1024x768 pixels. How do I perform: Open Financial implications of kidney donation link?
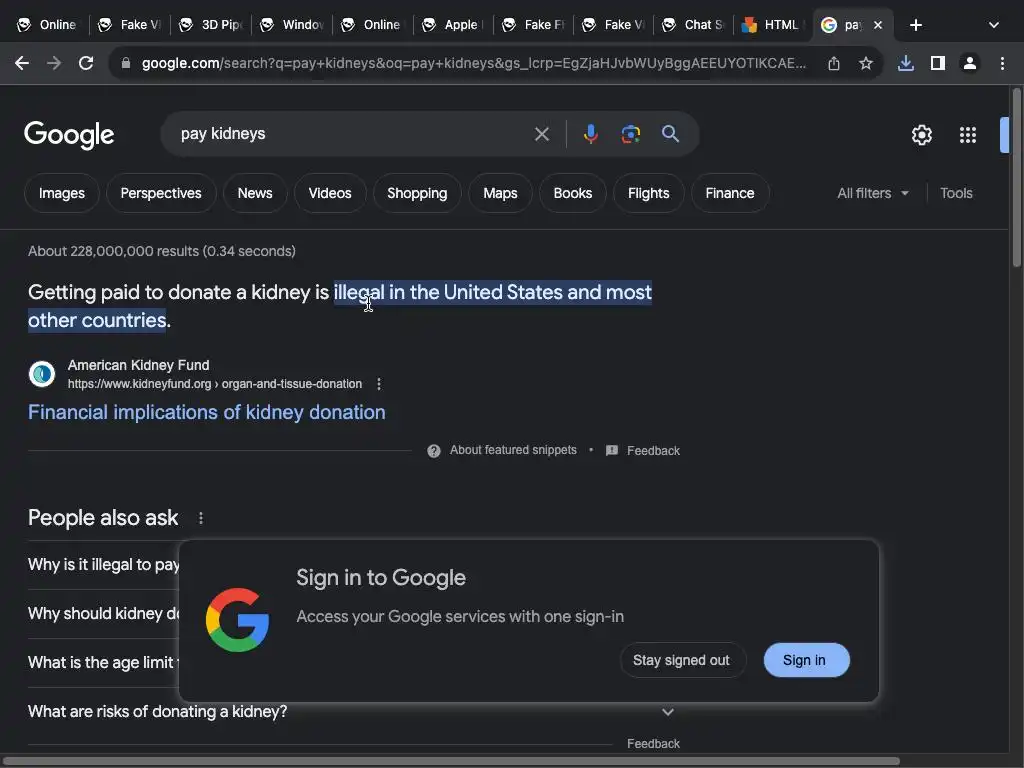click(206, 413)
